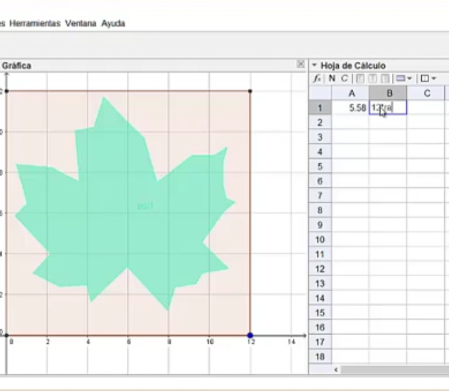This screenshot has width=449, height=391.
Task: Toggle the fx input bar icon
Action: coord(317,79)
